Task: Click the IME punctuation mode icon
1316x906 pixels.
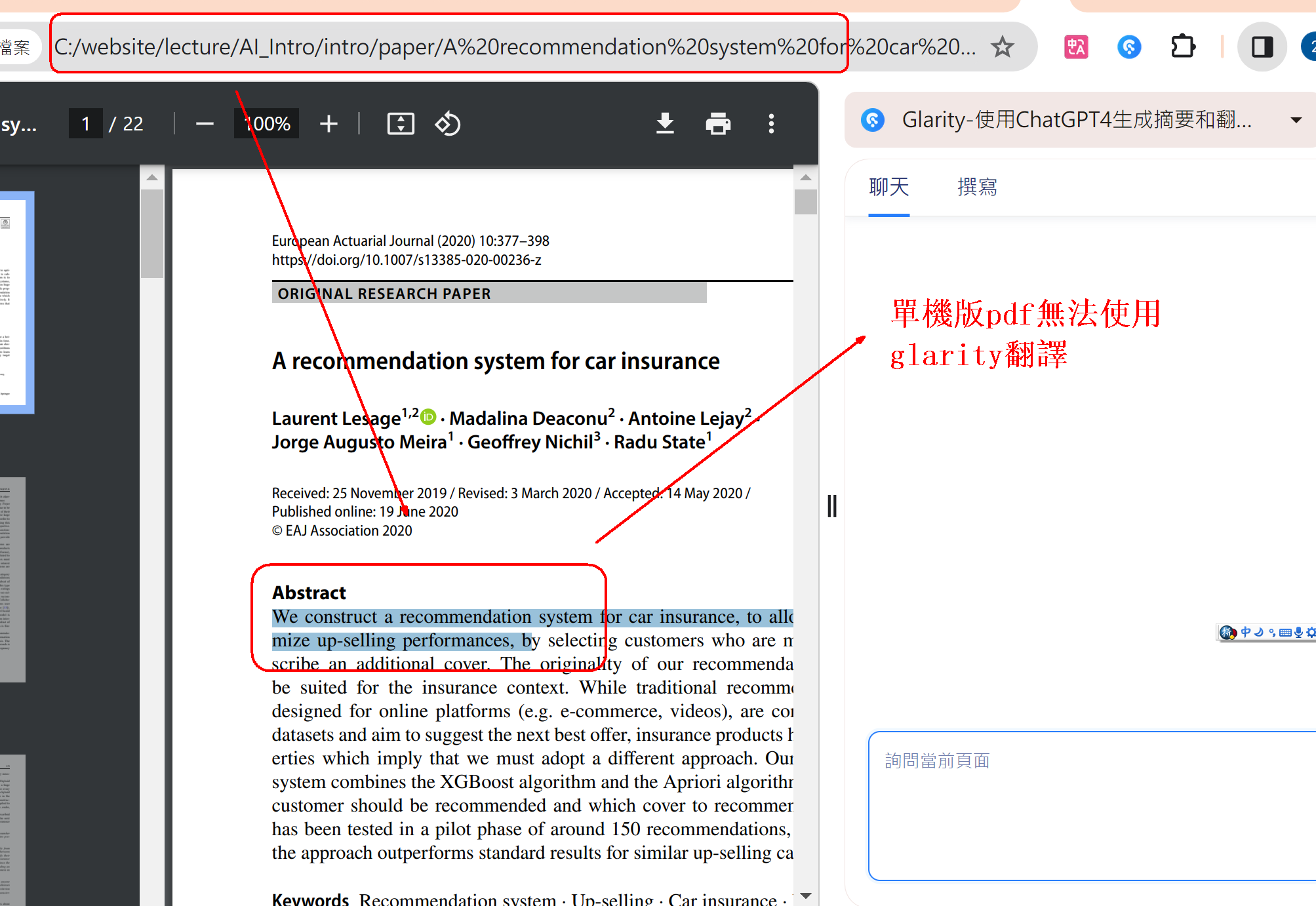Action: [1271, 632]
